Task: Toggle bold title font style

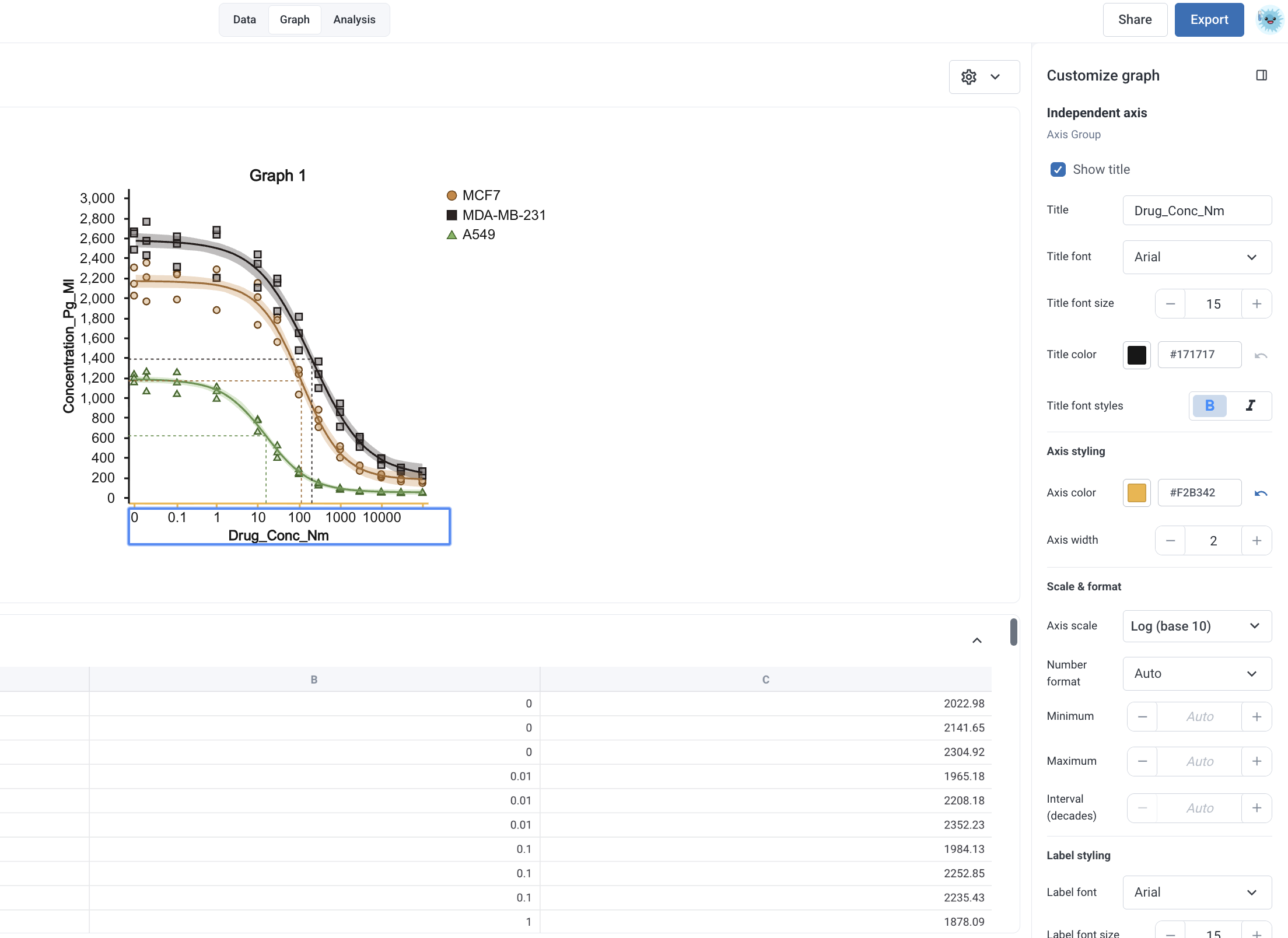Action: 1209,405
